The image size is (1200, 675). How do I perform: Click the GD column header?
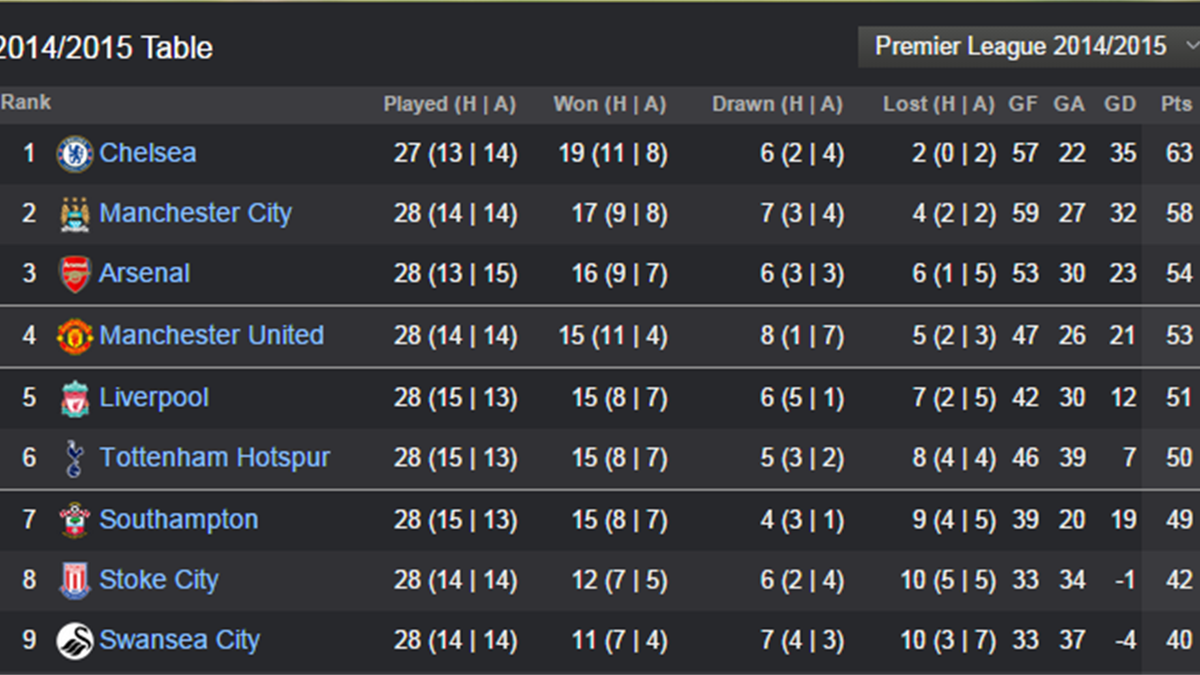[x=1119, y=103]
